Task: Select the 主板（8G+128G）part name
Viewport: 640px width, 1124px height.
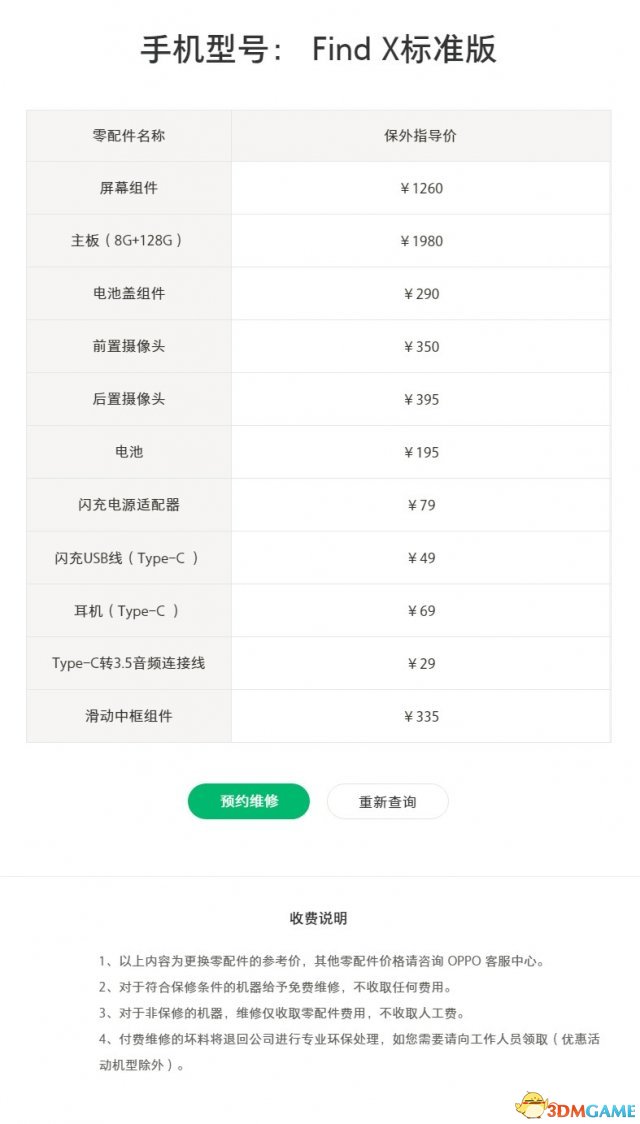Action: coord(128,241)
